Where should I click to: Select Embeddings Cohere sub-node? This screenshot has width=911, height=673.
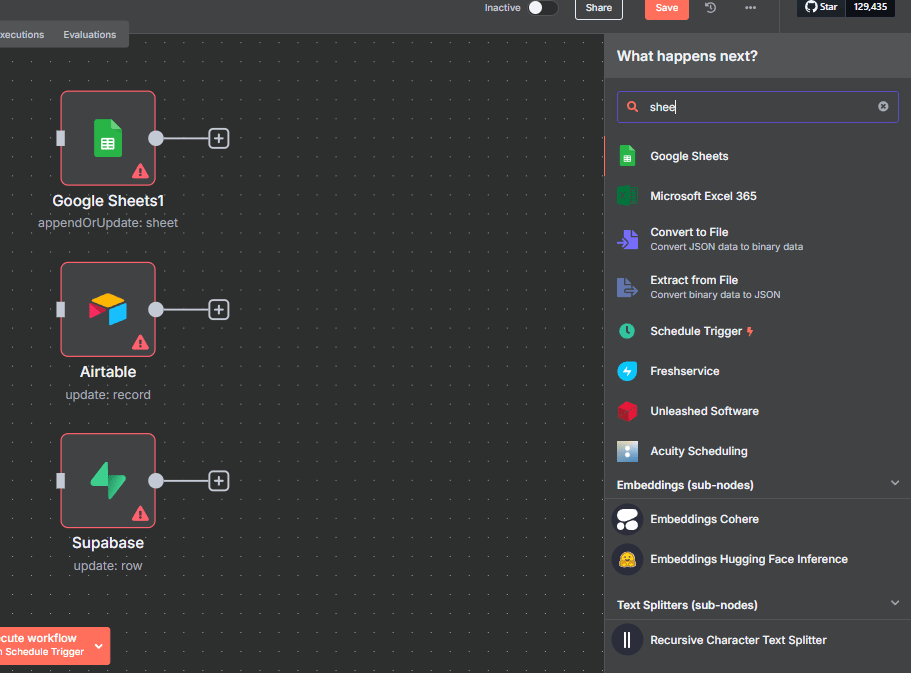758,519
